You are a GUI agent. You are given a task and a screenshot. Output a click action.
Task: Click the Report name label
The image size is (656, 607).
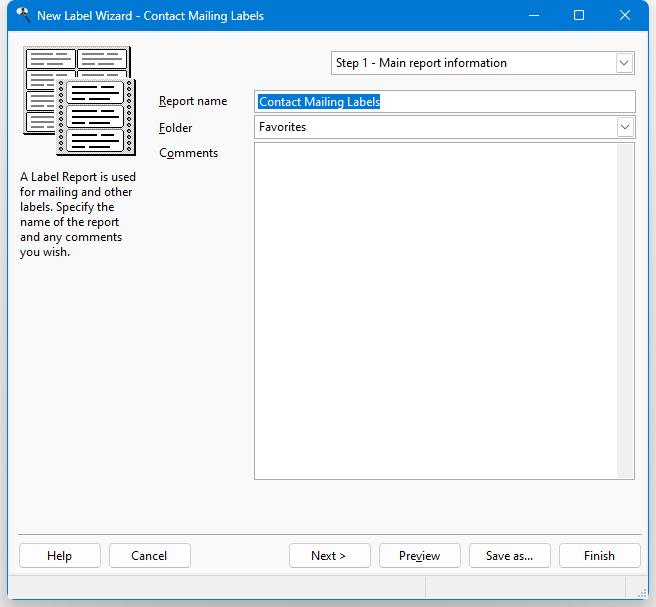pyautogui.click(x=193, y=101)
